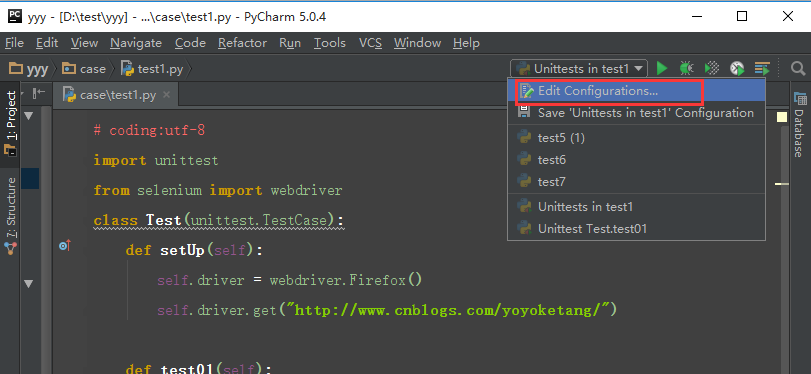
Task: Click the warning stripe mark on the scrollbar
Action: 782,184
